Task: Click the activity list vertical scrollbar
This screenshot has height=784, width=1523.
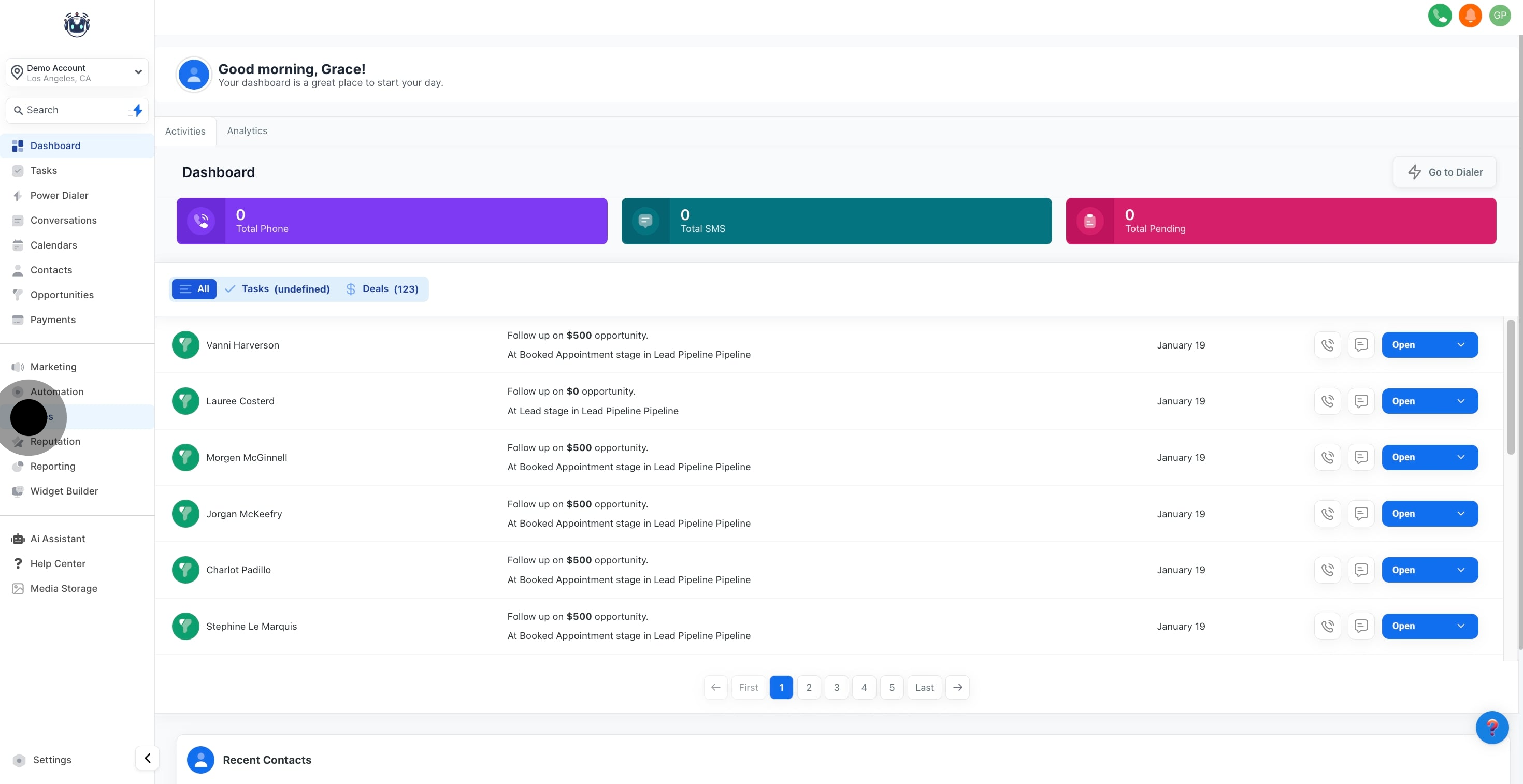Action: [x=1510, y=387]
